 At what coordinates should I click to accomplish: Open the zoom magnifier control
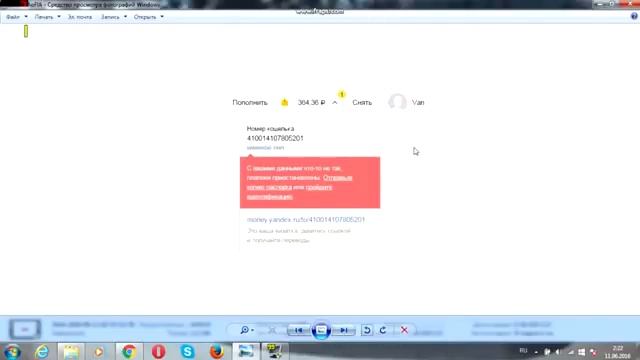(247, 330)
